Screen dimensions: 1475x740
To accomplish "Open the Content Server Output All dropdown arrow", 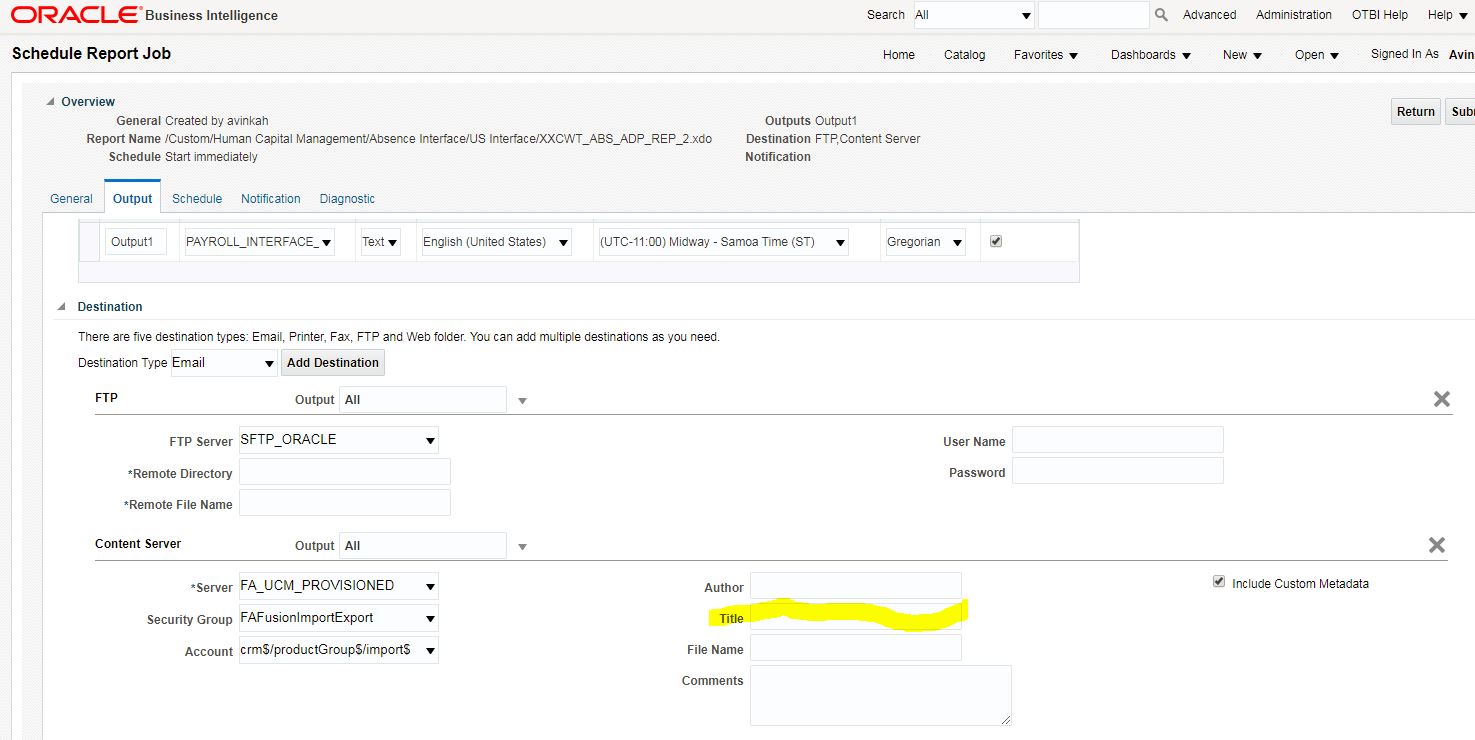I will [522, 547].
